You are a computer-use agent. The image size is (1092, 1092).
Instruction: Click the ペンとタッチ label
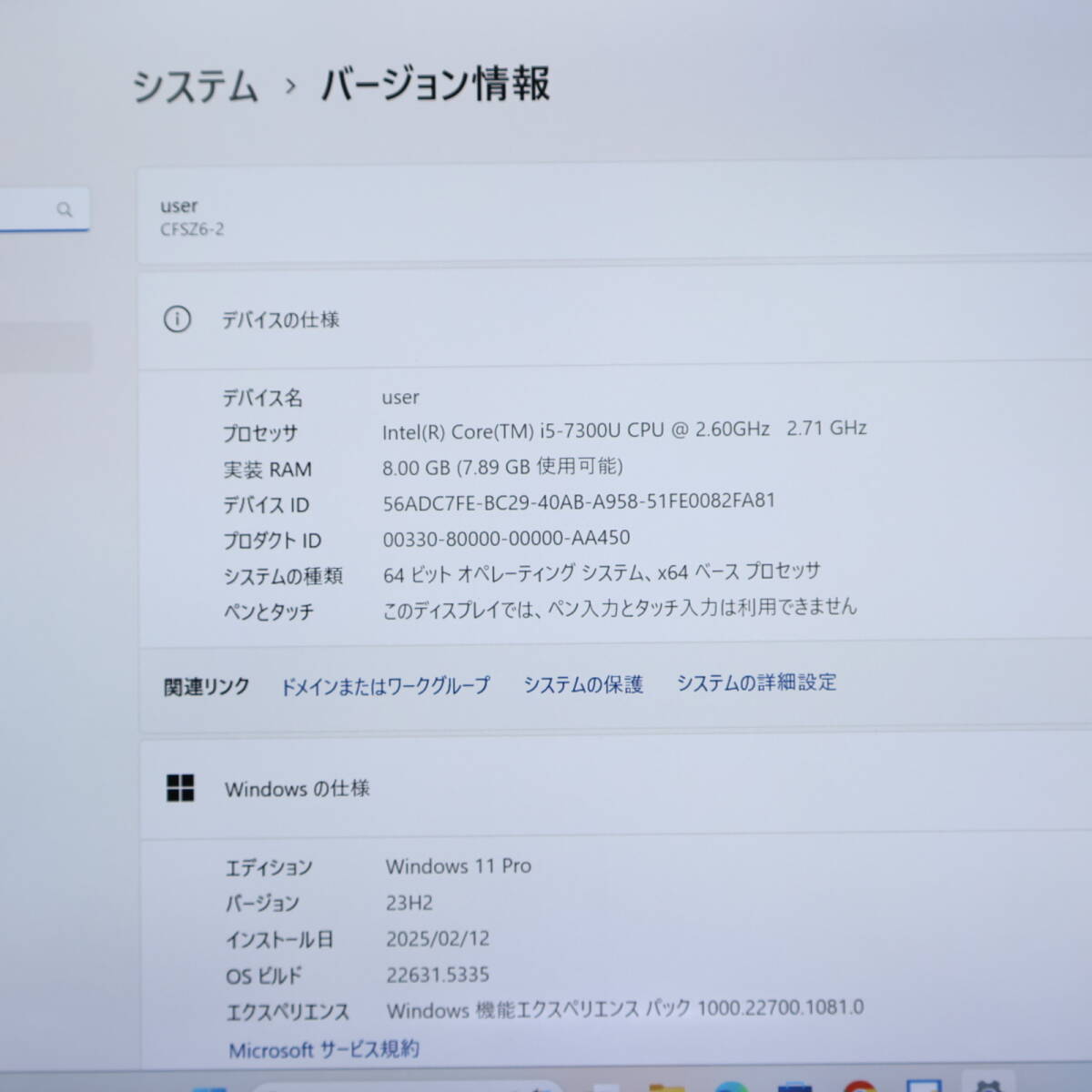pyautogui.click(x=268, y=612)
